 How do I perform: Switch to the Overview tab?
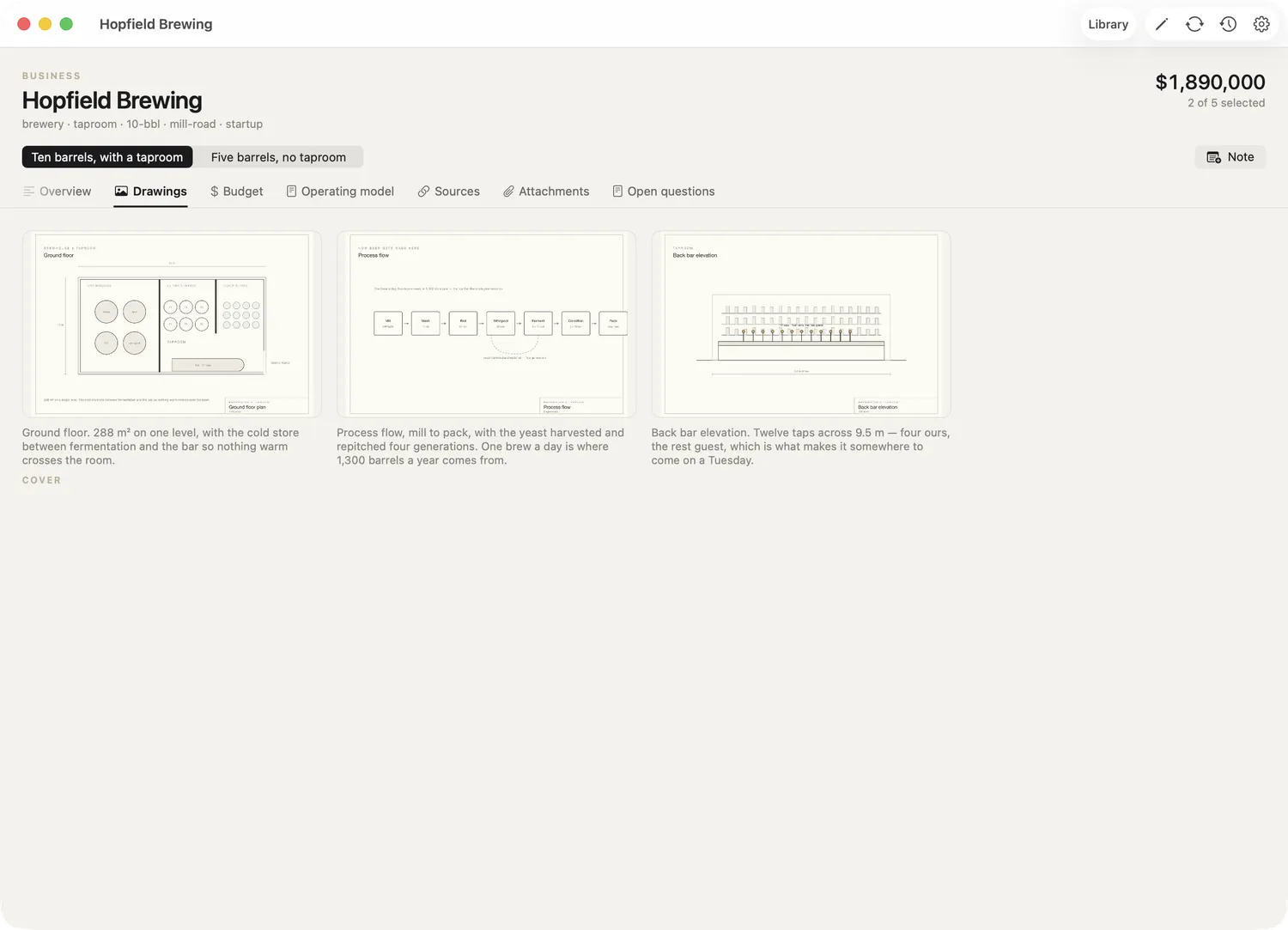click(x=57, y=191)
